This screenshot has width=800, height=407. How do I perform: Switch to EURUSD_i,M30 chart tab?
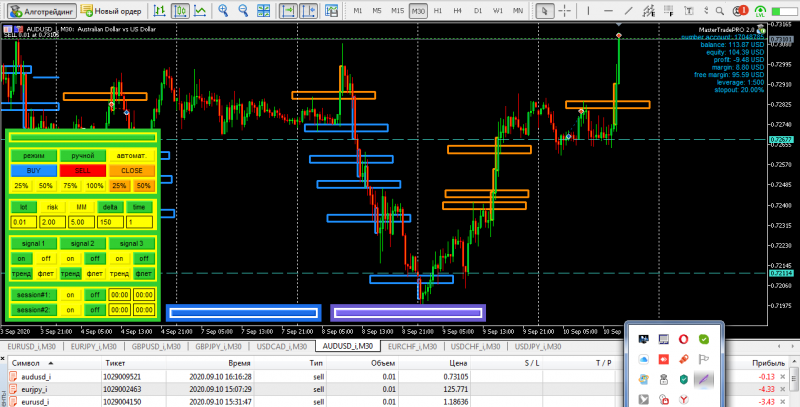click(x=32, y=346)
